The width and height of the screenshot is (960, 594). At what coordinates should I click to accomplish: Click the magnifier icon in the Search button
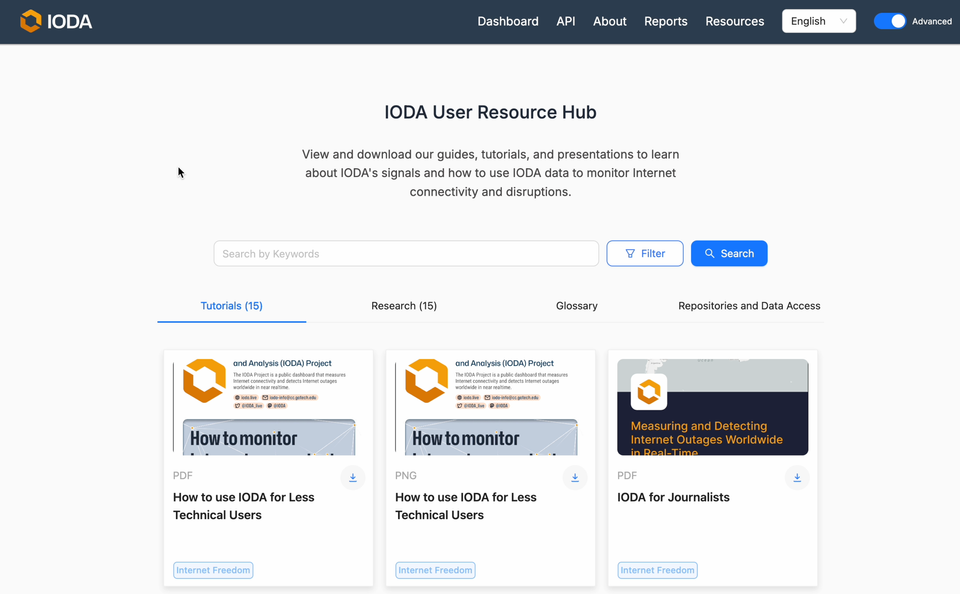[x=711, y=253]
